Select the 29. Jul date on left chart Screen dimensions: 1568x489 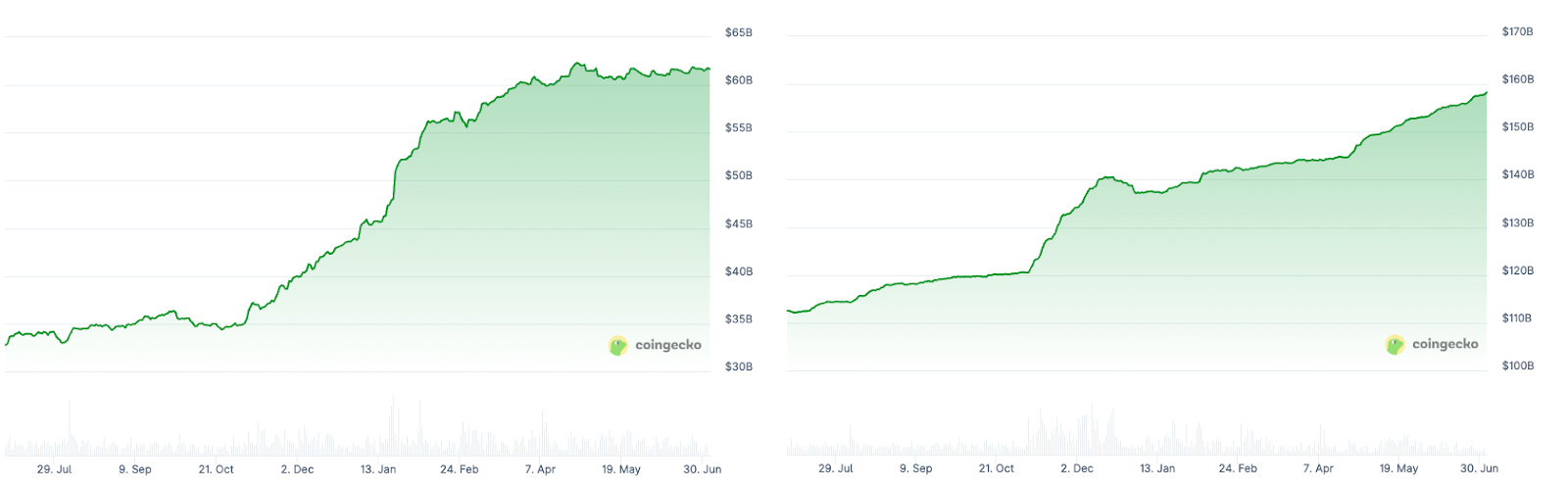[54, 469]
